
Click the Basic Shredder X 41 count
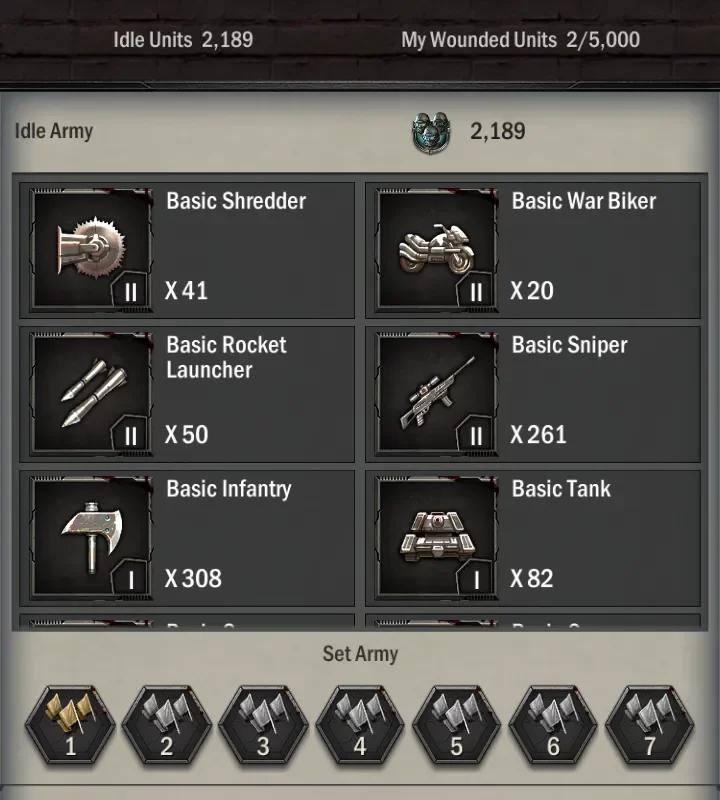click(x=186, y=291)
